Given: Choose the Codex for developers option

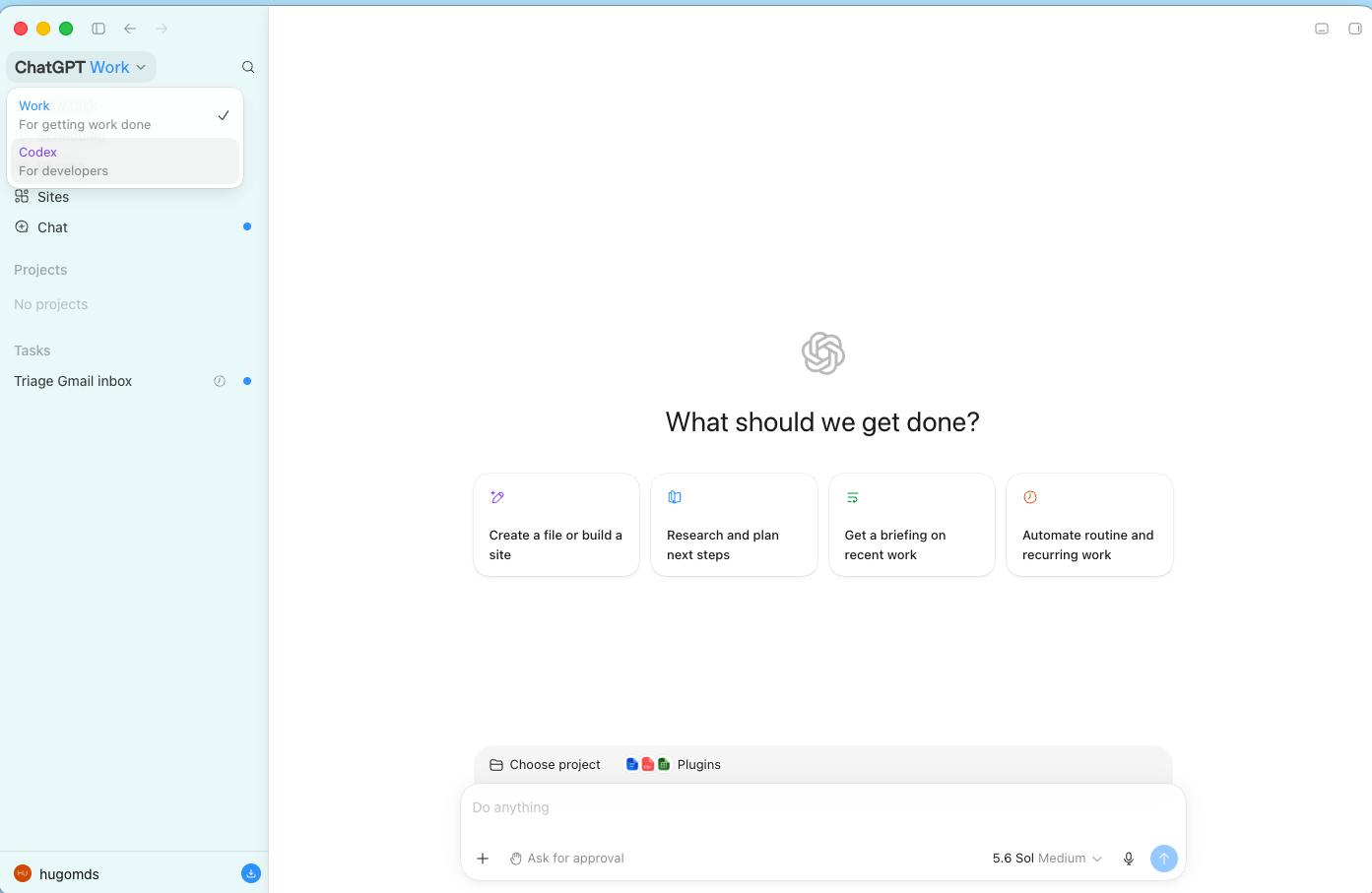Looking at the screenshot, I should point(125,161).
